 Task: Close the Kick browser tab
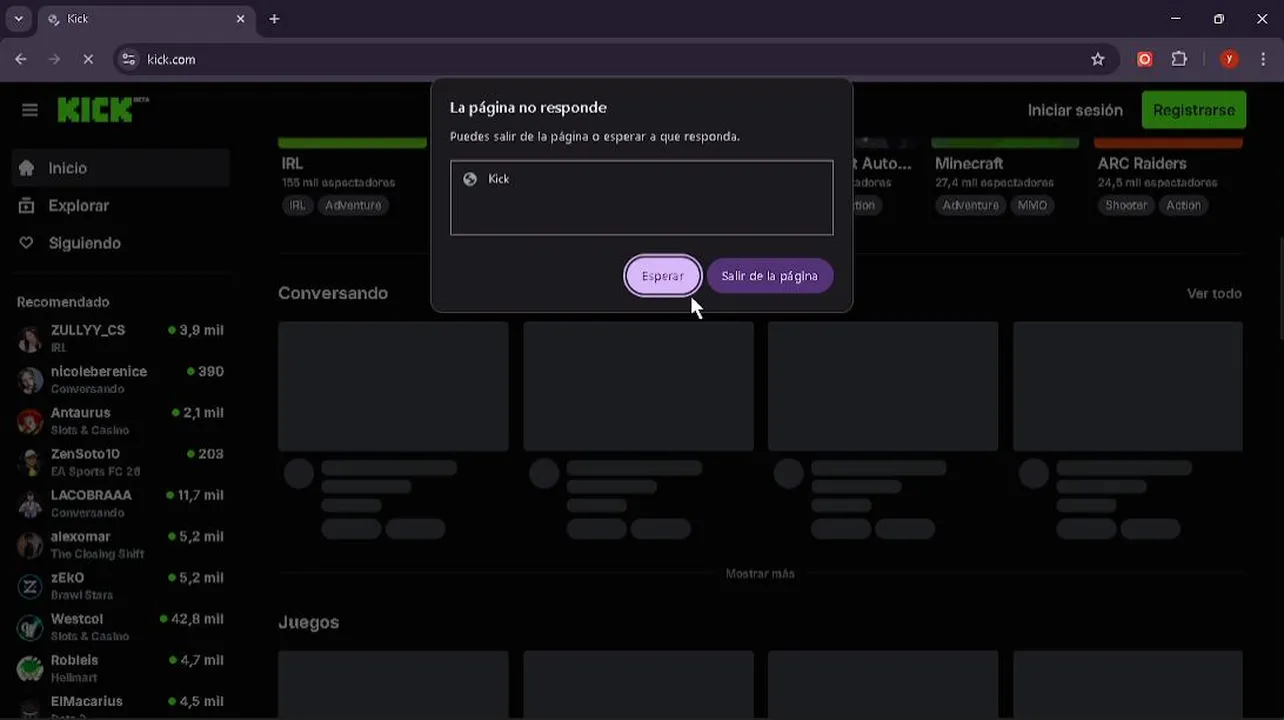(240, 19)
